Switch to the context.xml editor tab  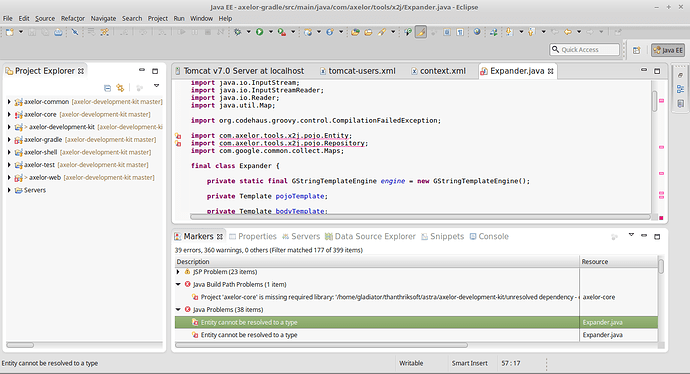tap(438, 71)
